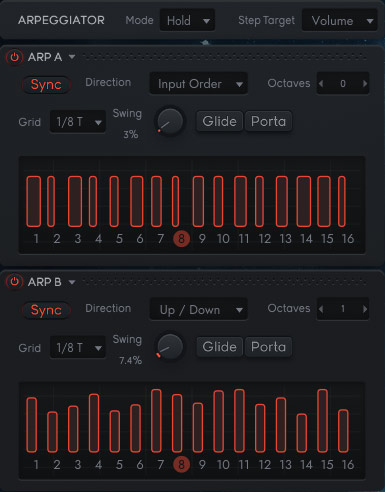385x492 pixels.
Task: Open ARP B Grid dropdown 1/8 T
Action: 78,347
